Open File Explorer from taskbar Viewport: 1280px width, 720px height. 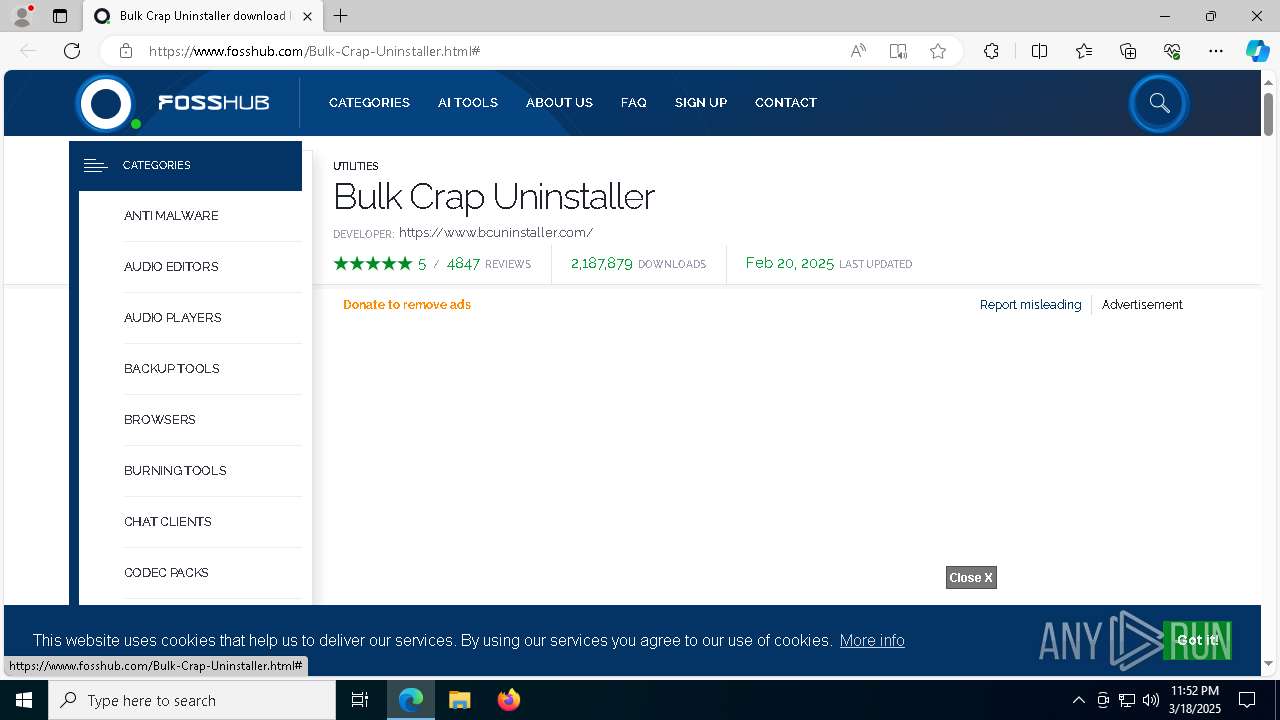[x=460, y=700]
